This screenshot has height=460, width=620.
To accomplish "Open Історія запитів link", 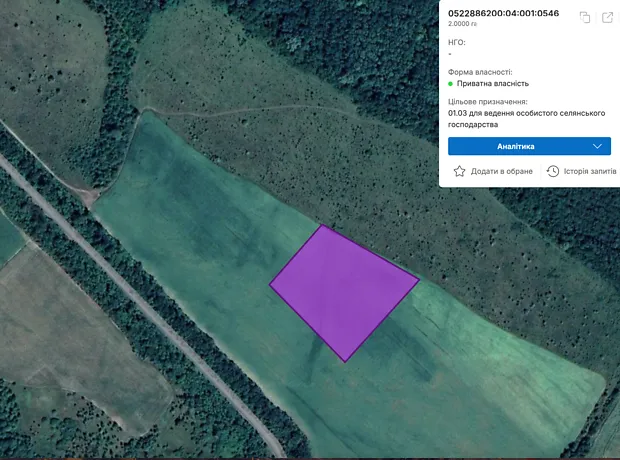I will tap(588, 172).
